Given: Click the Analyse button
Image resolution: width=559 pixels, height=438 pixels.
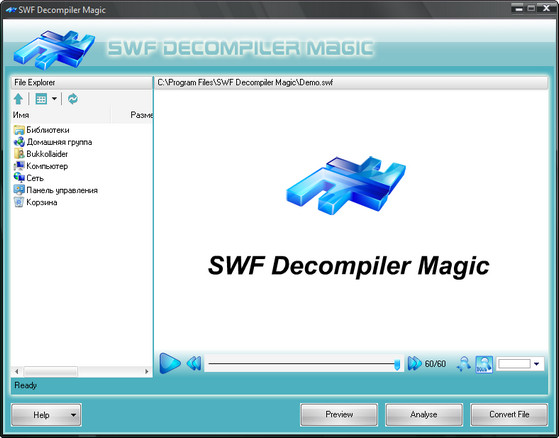Looking at the screenshot, I should 424,414.
